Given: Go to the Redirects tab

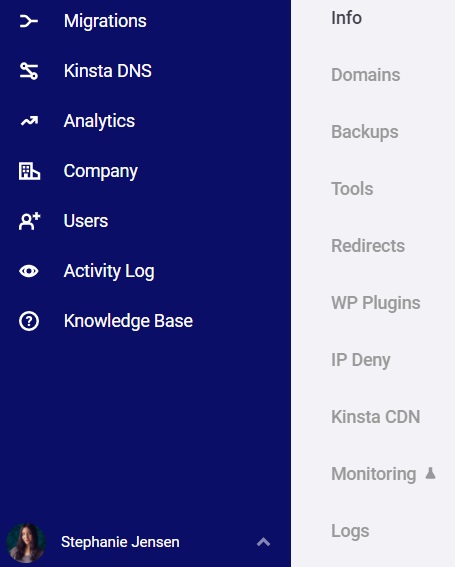Looking at the screenshot, I should 368,246.
